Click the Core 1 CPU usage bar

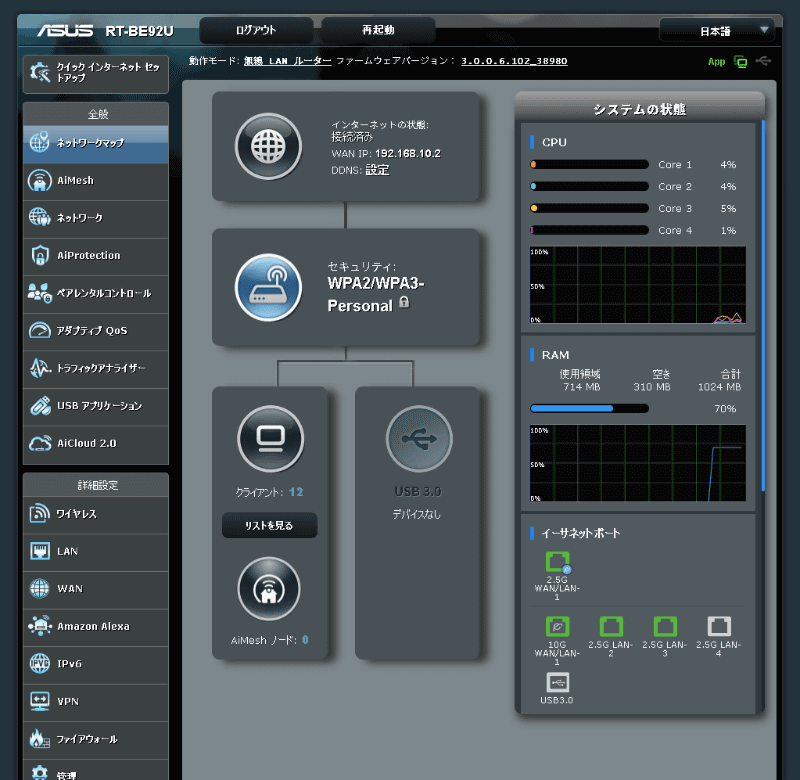click(589, 165)
